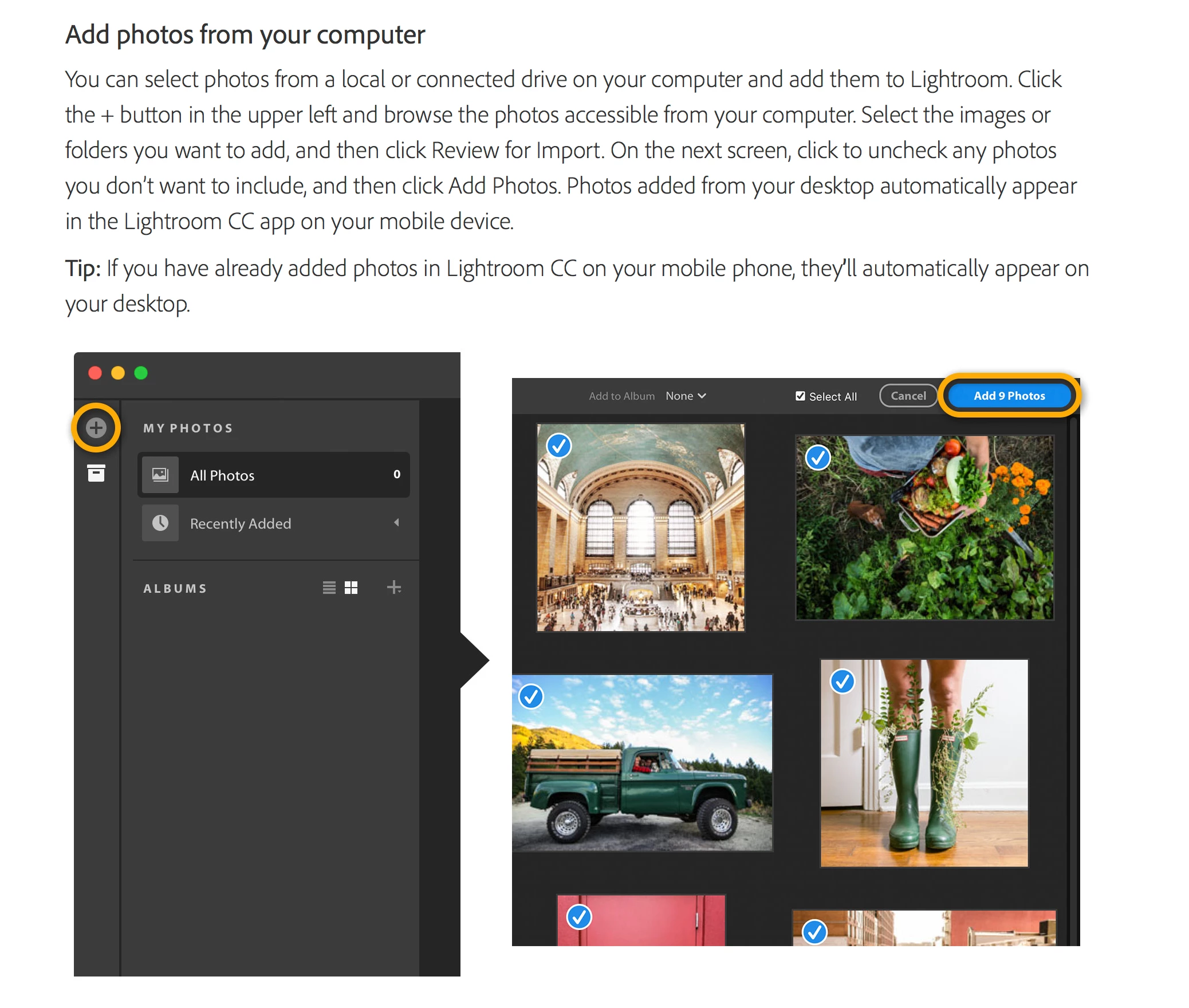
Task: Create new album with plus icon
Action: click(394, 587)
